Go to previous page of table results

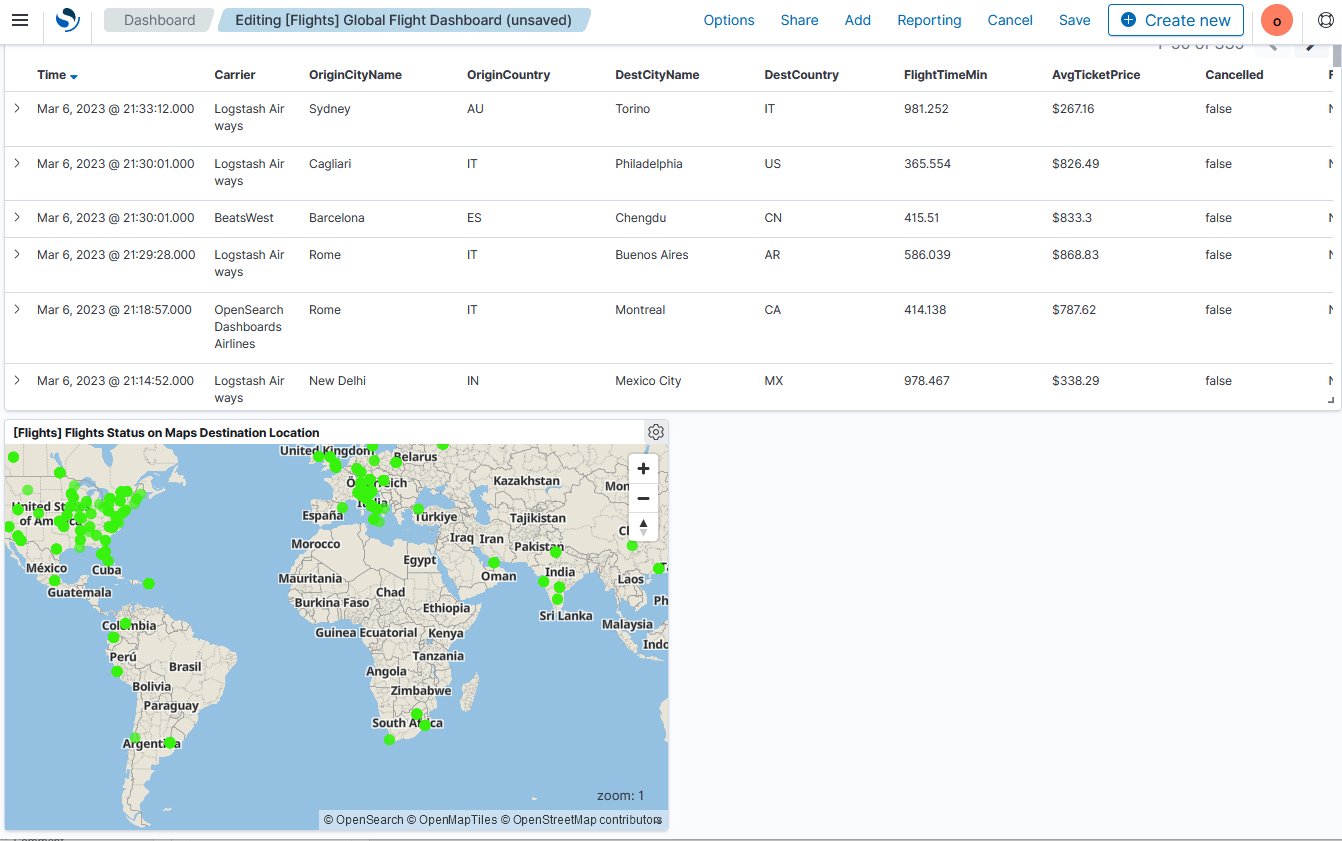click(1272, 45)
